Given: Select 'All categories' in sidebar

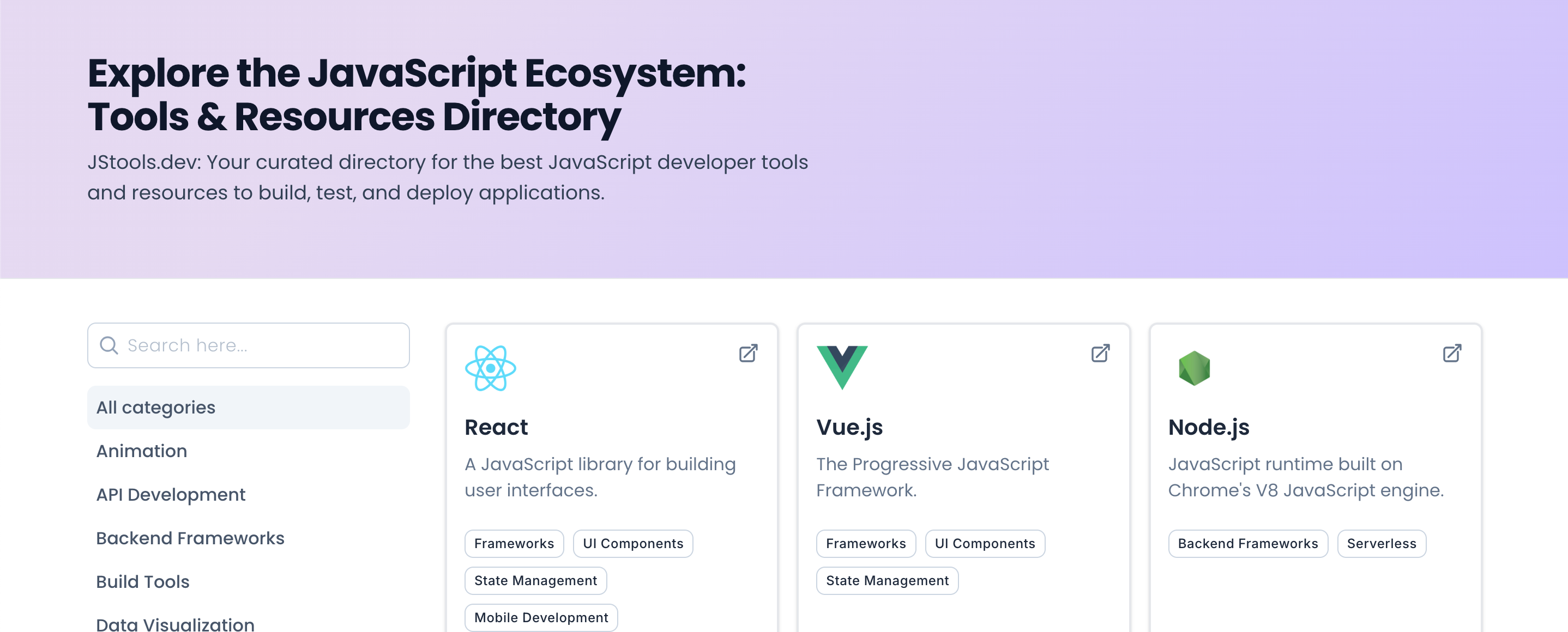Looking at the screenshot, I should (249, 407).
